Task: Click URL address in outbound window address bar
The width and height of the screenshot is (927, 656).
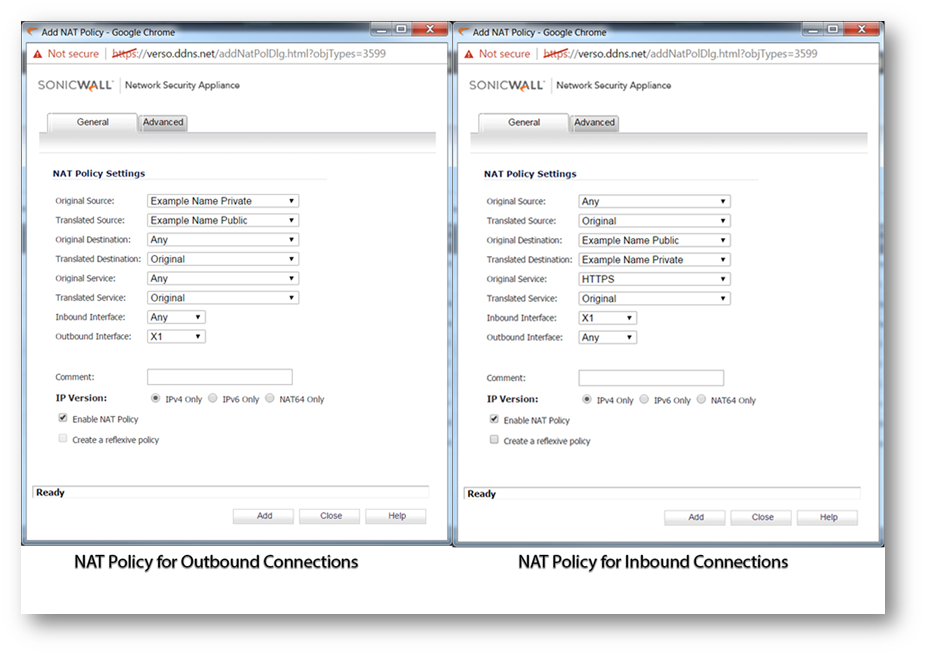Action: pyautogui.click(x=249, y=54)
